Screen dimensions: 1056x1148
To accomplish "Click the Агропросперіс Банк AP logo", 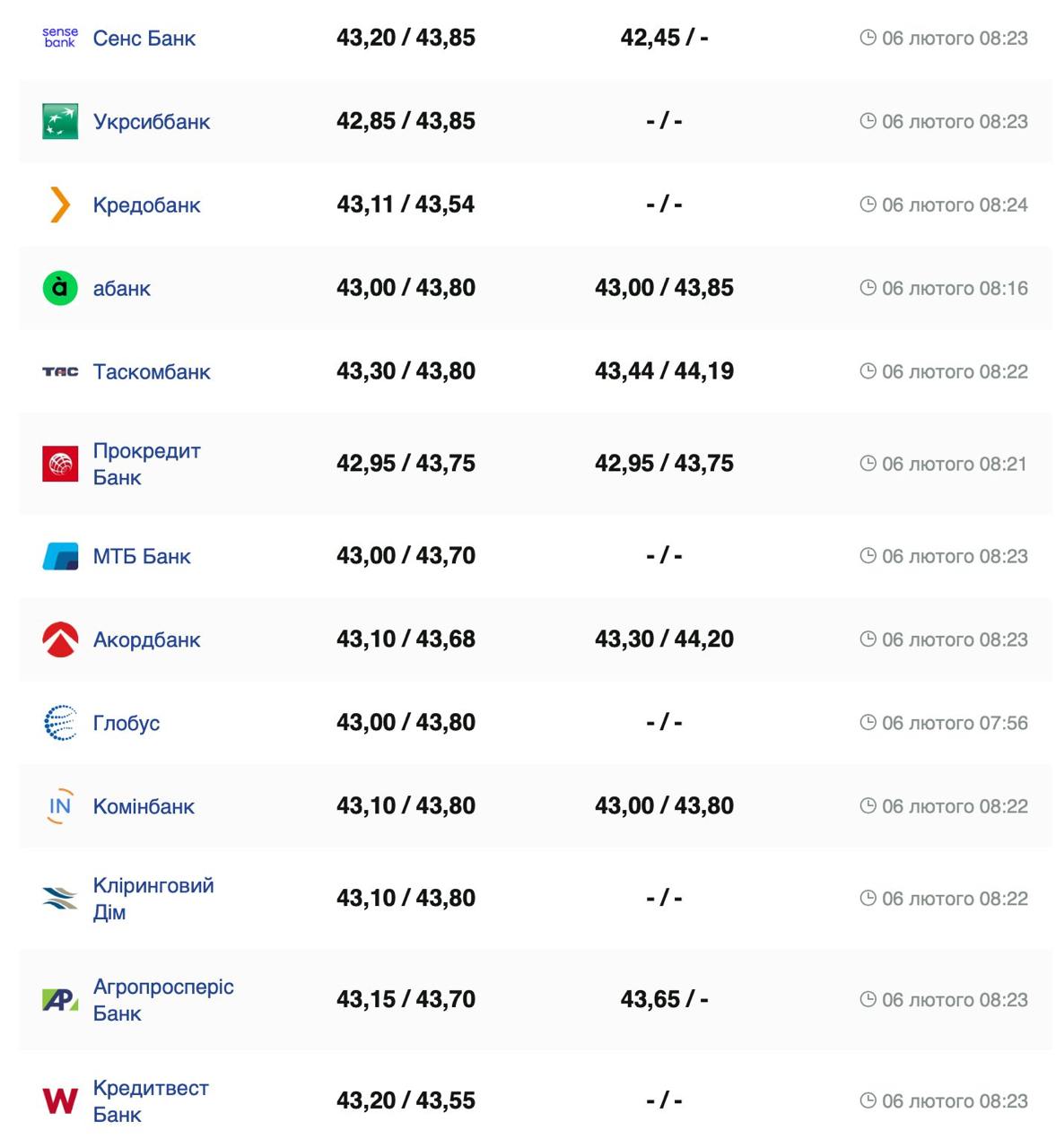I will [x=60, y=999].
